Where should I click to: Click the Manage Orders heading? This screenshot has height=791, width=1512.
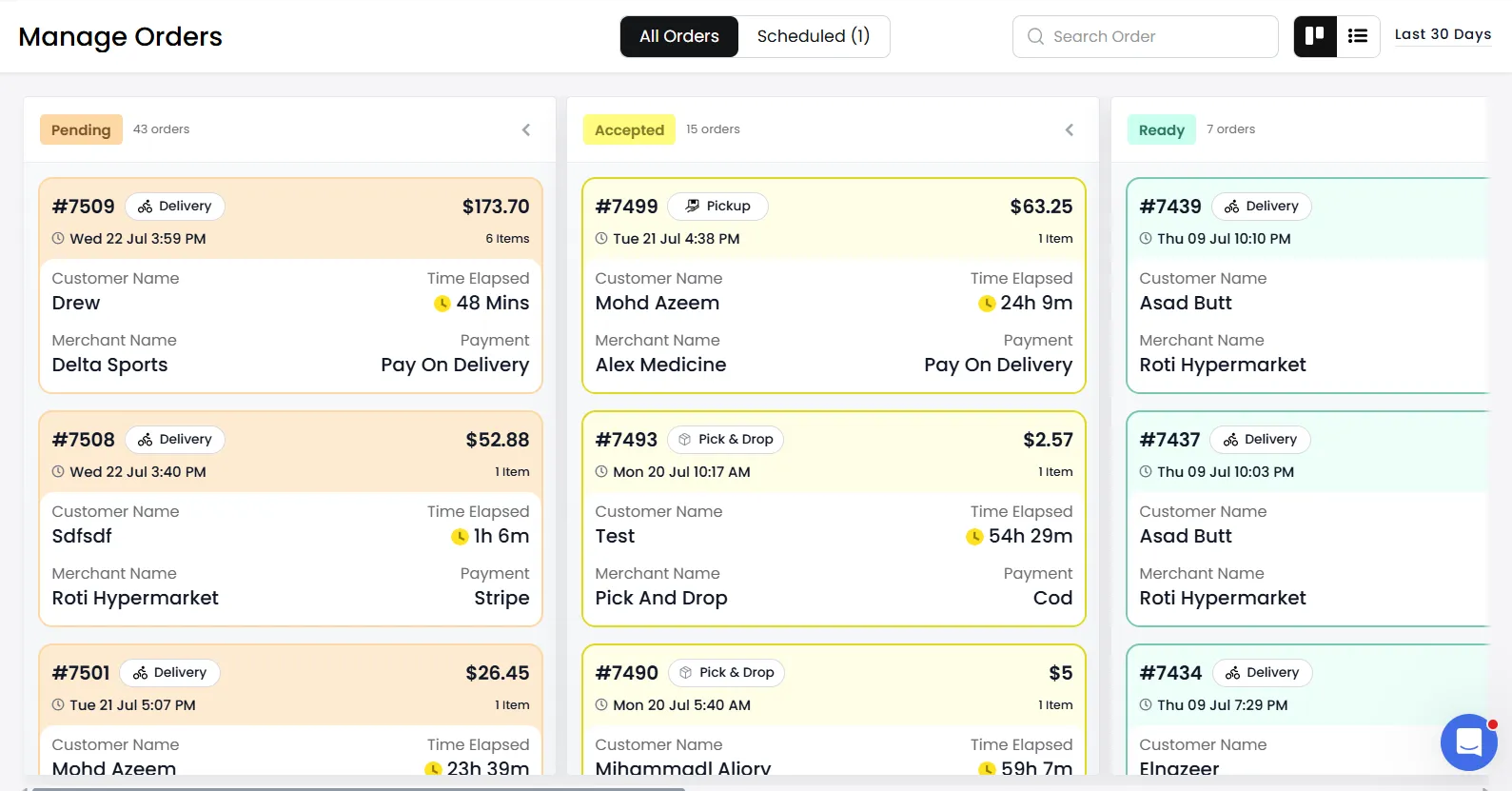120,36
